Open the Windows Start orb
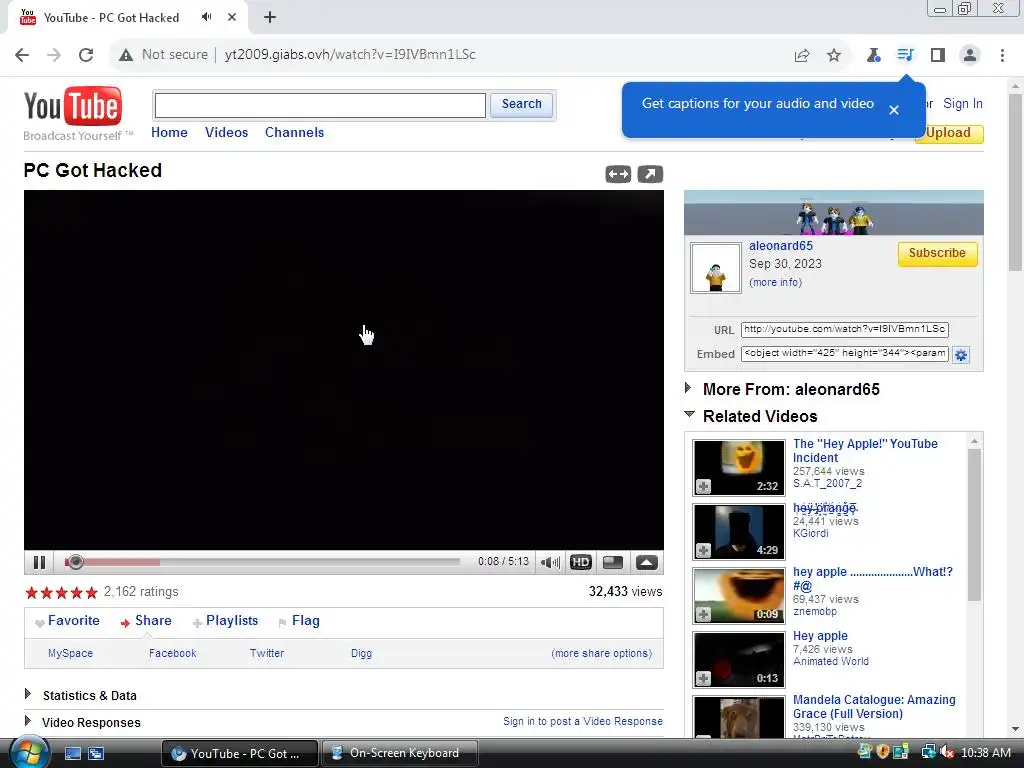 (x=29, y=752)
